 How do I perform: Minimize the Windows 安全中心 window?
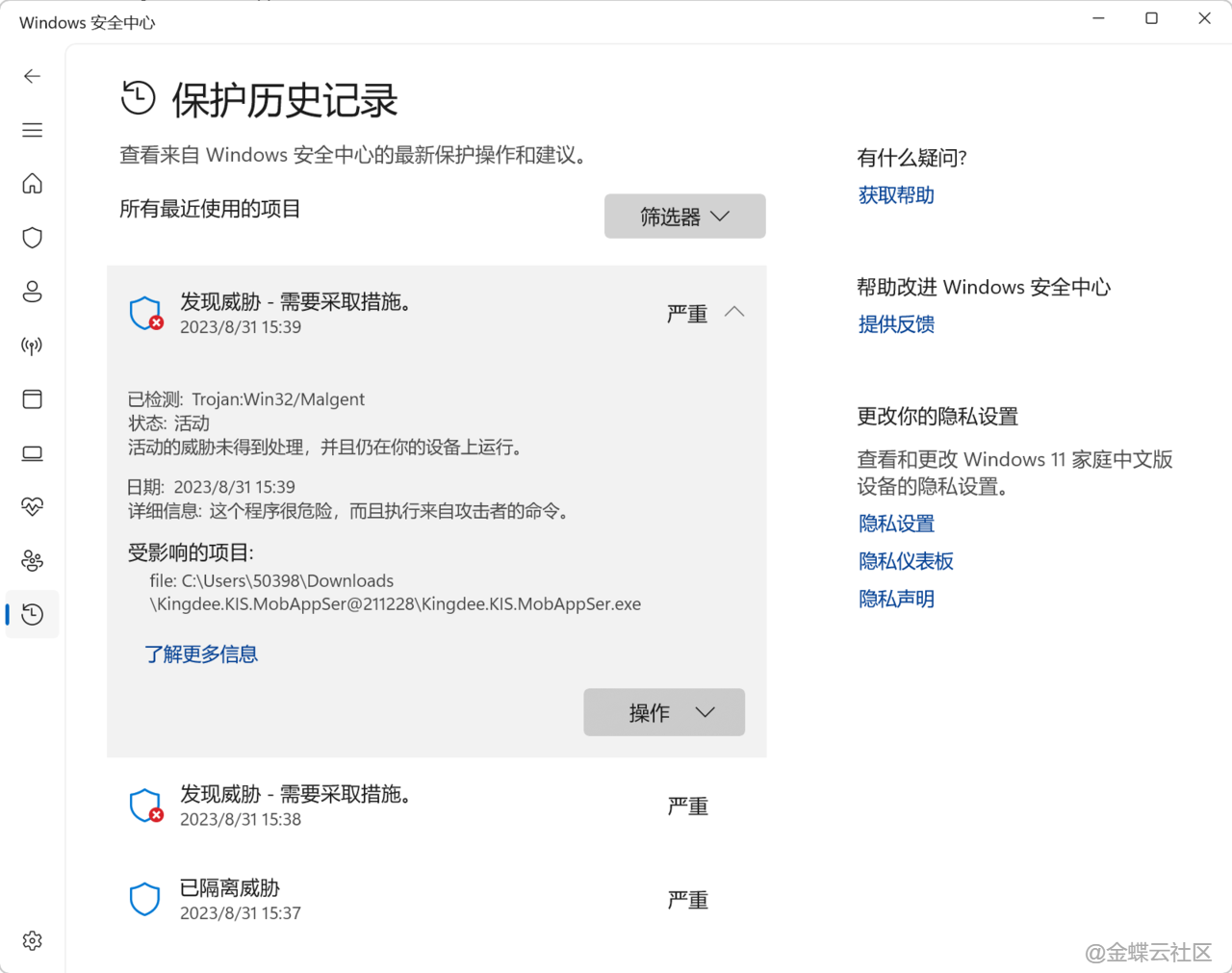(x=1098, y=18)
